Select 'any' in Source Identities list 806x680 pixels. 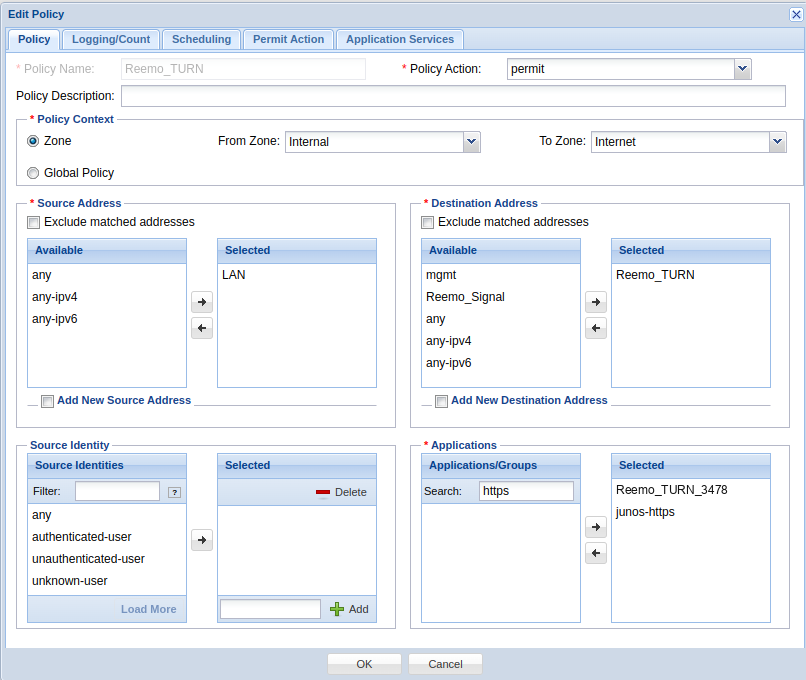click(x=107, y=515)
